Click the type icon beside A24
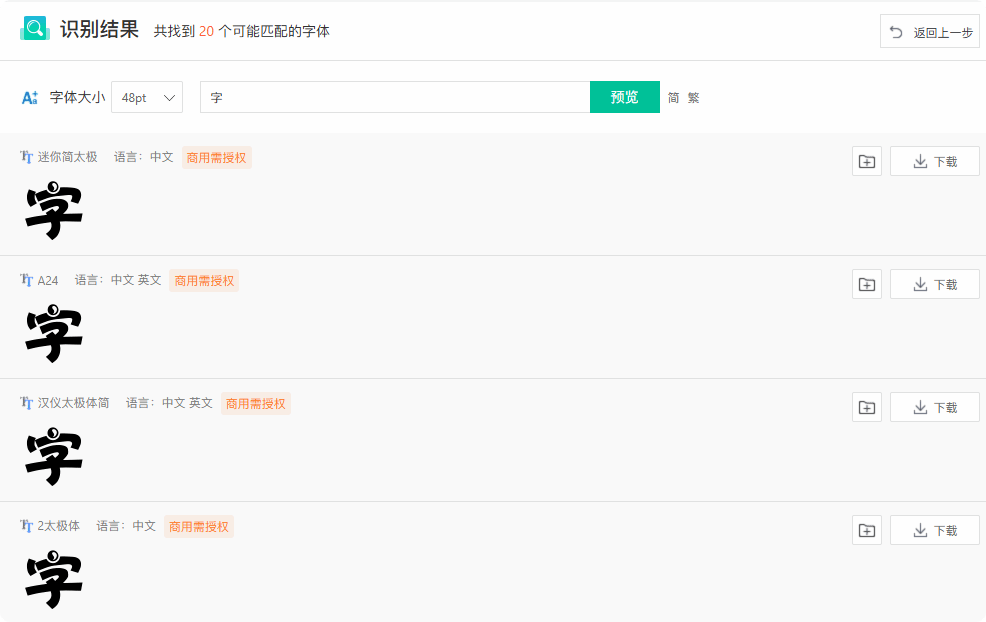The height and width of the screenshot is (622, 986). 26,280
